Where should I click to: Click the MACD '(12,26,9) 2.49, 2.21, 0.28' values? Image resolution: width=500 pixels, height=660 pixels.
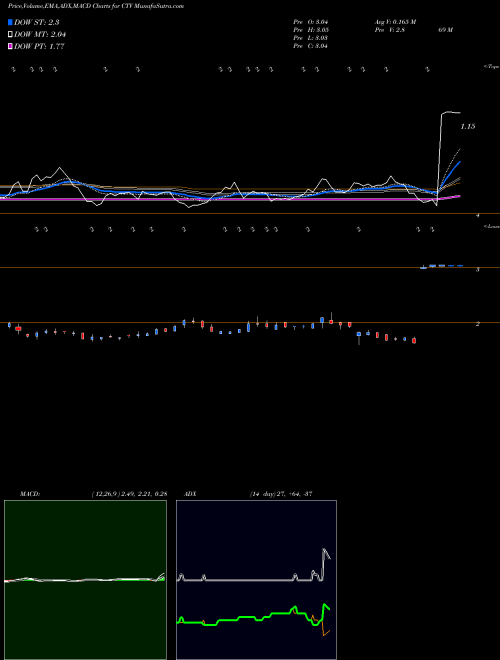coord(130,494)
